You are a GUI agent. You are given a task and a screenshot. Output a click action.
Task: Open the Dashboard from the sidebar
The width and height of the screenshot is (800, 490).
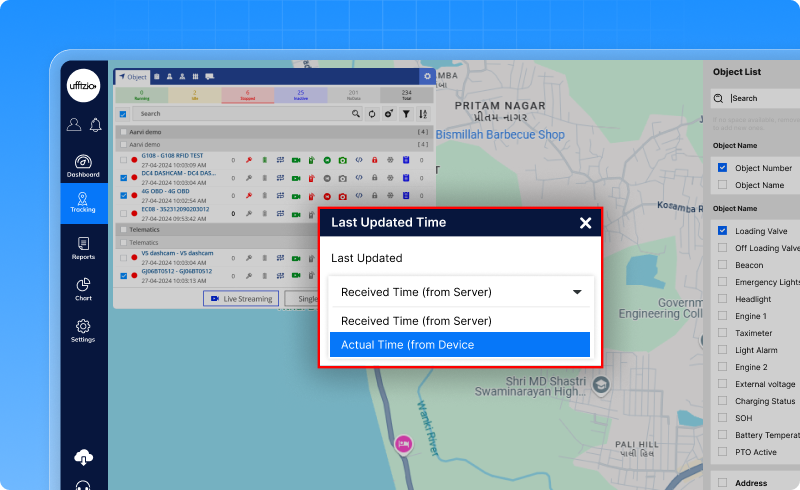83,166
